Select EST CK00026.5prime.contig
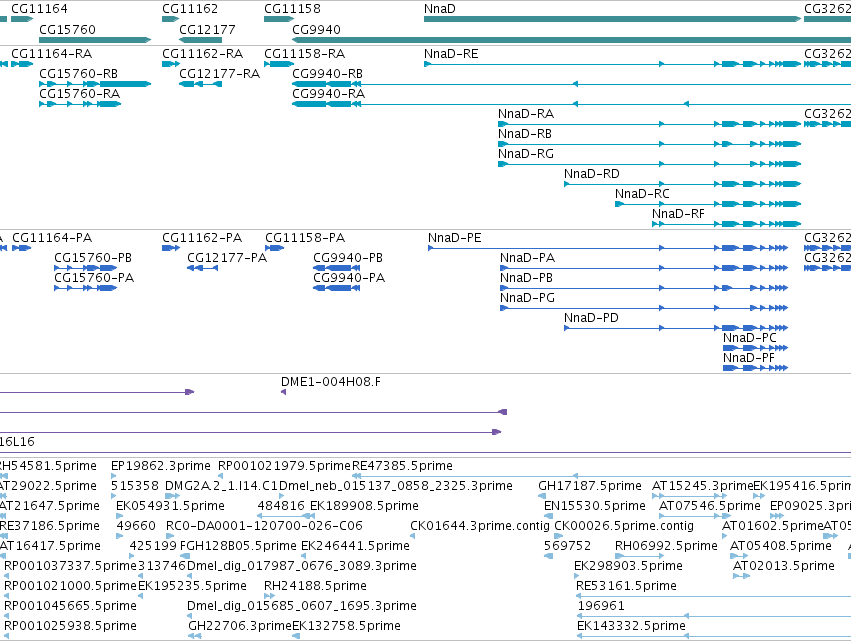The height and width of the screenshot is (641, 851). pos(624,526)
